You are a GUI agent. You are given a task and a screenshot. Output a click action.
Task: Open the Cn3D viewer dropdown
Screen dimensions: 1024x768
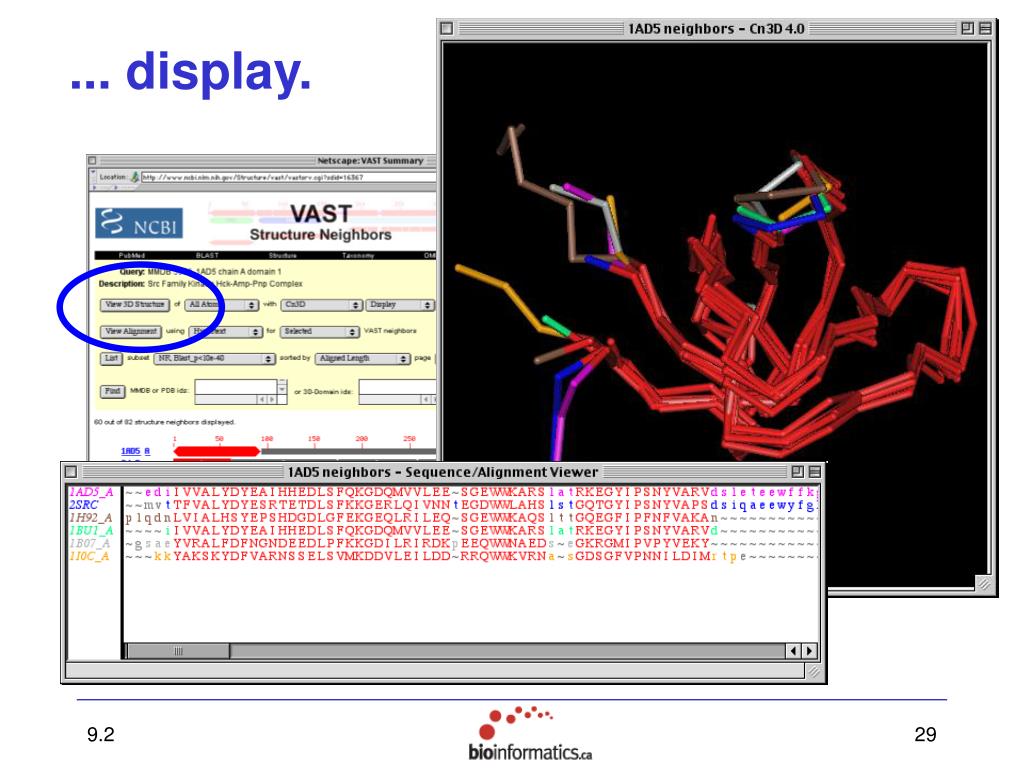click(321, 305)
